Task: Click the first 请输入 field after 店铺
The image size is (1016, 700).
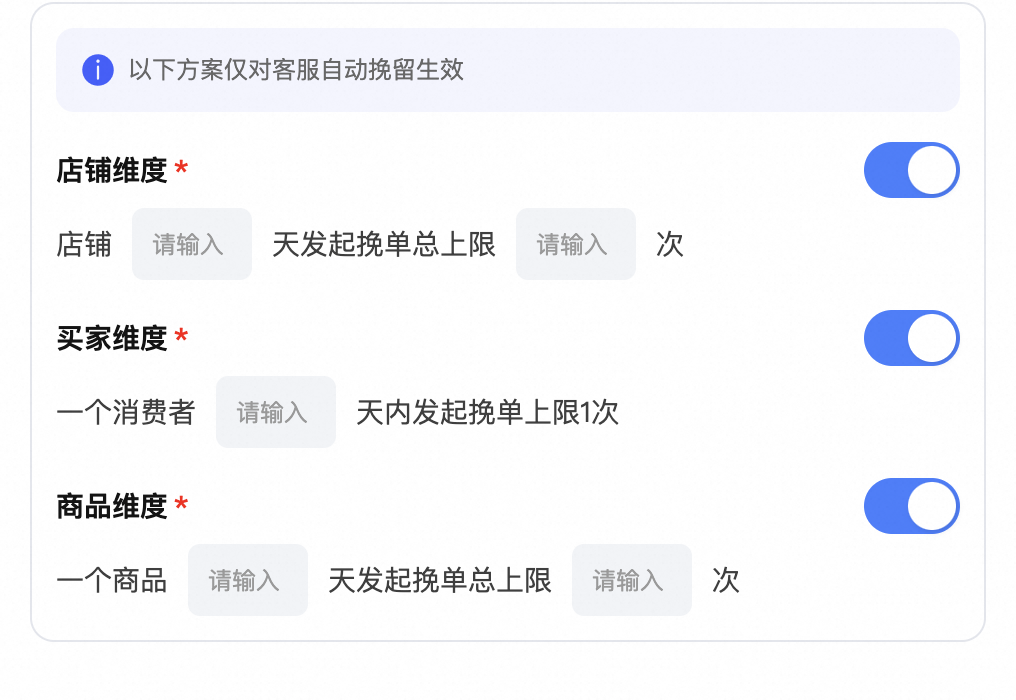Action: click(x=191, y=244)
